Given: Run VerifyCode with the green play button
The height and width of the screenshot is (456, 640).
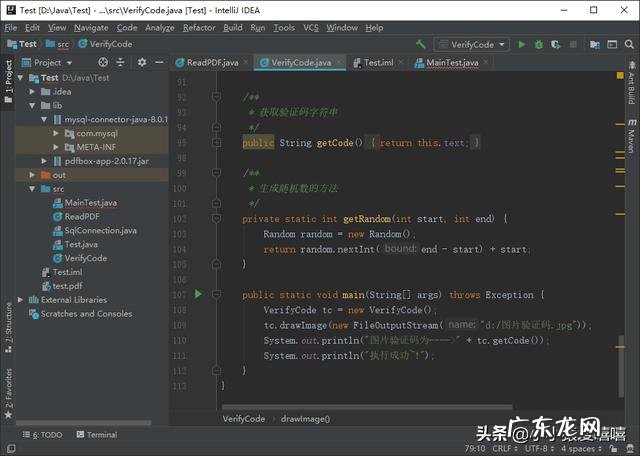Looking at the screenshot, I should pyautogui.click(x=522, y=44).
